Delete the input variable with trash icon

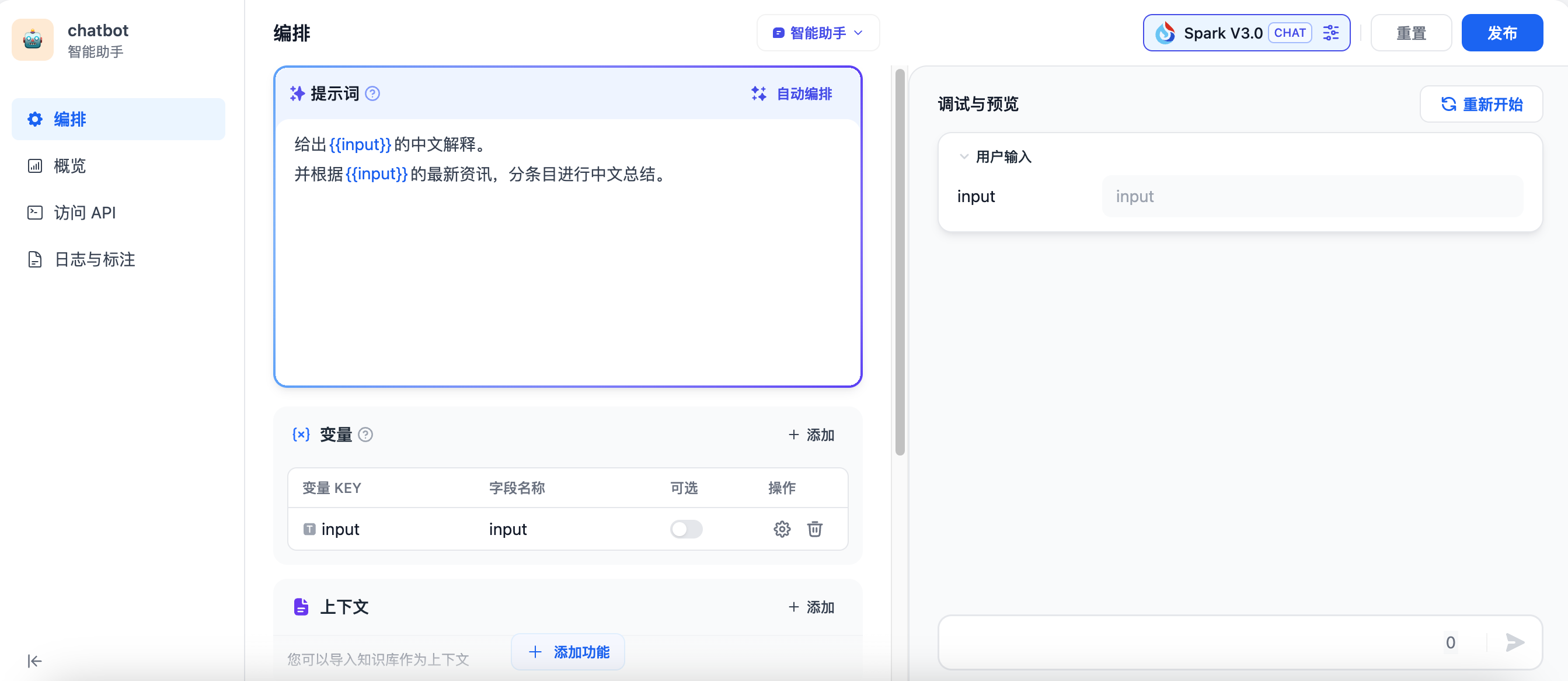click(x=814, y=529)
